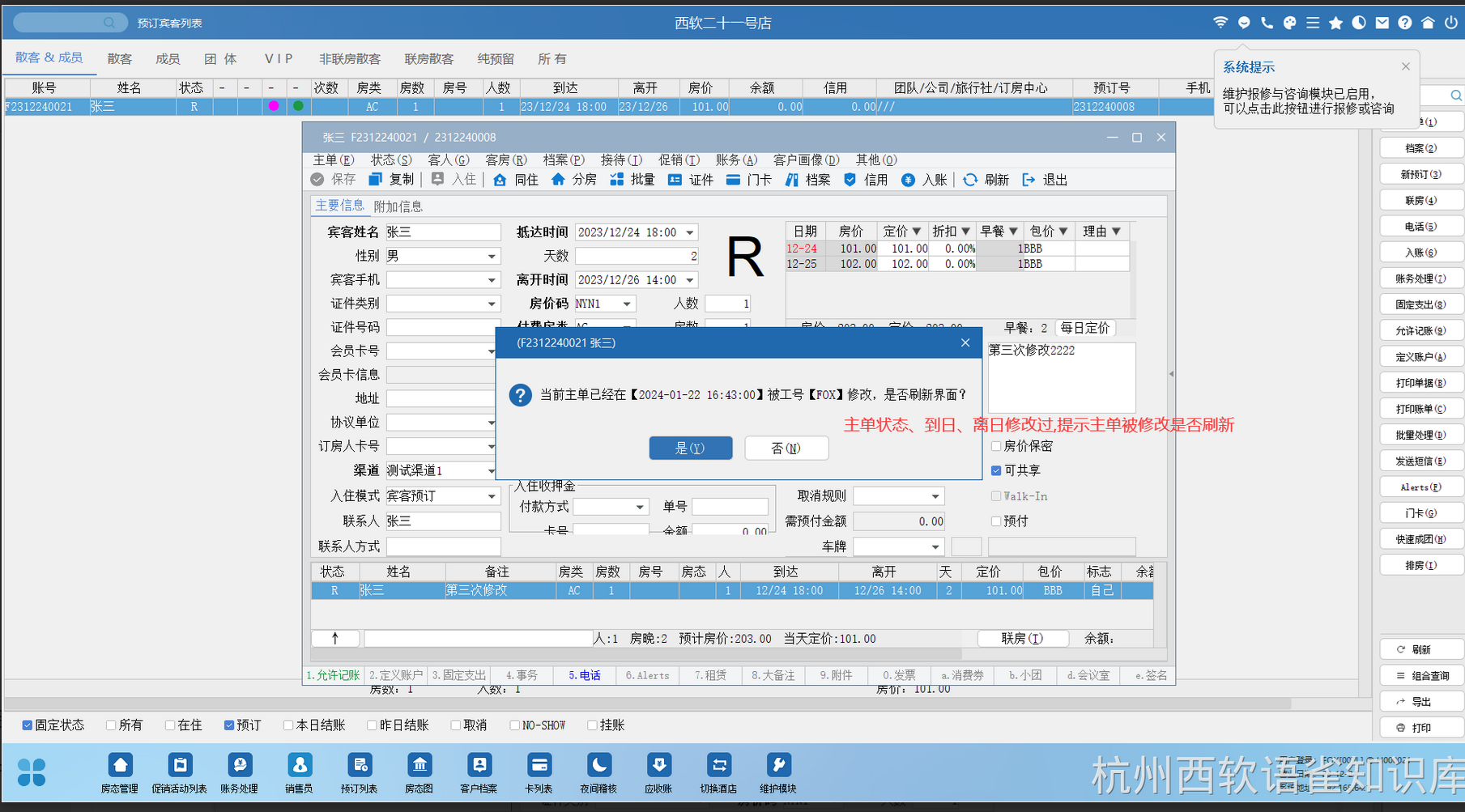1465x812 pixels.
Task: Open the 离开时间 date dropdown
Action: (690, 280)
